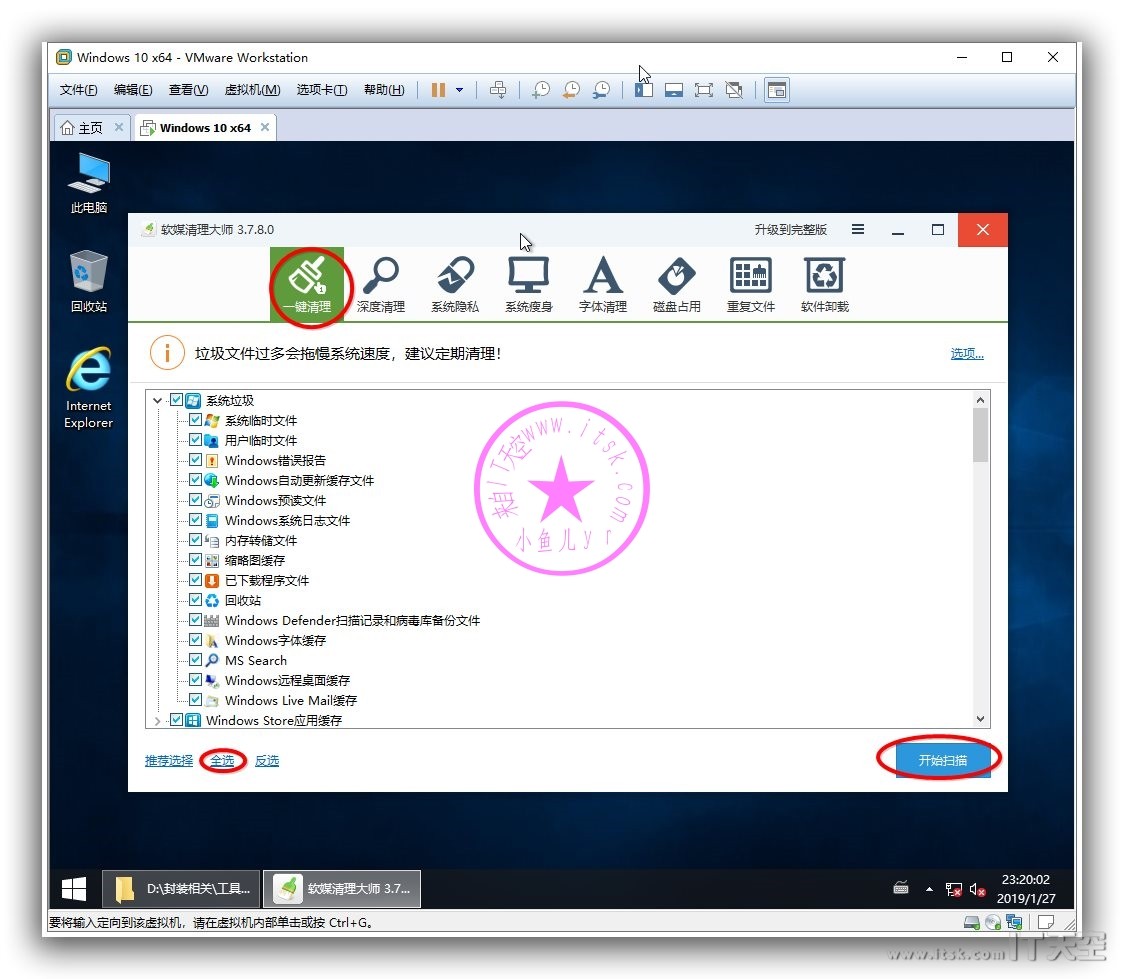Click the scrollbar thumb in the junk list
The width and height of the screenshot is (1124, 979).
click(980, 434)
